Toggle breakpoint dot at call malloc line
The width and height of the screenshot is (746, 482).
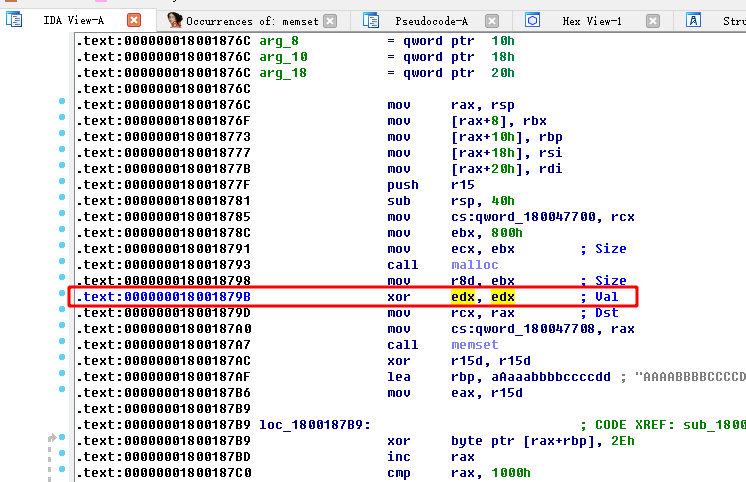(62, 261)
